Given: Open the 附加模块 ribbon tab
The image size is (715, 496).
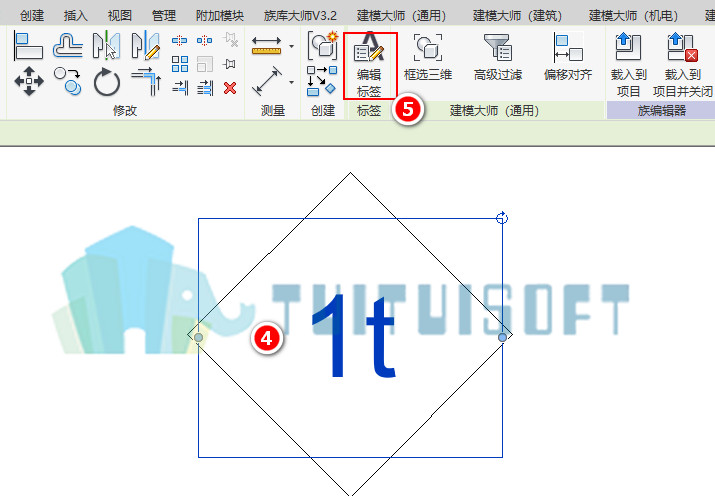Looking at the screenshot, I should point(220,16).
